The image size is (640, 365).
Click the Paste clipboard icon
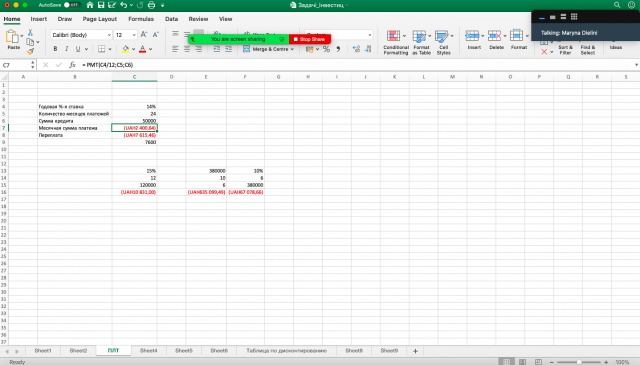[12, 37]
